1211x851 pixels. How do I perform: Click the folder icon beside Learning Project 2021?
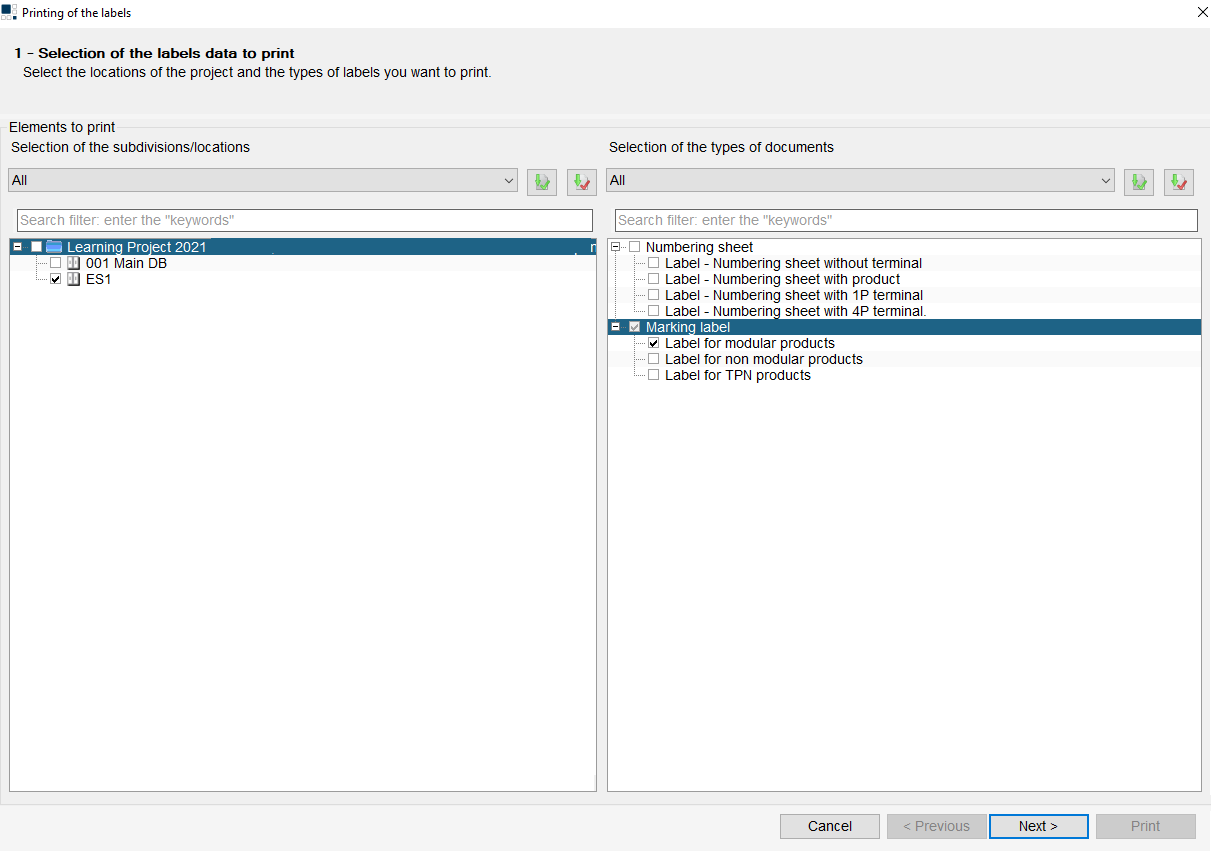(x=52, y=246)
